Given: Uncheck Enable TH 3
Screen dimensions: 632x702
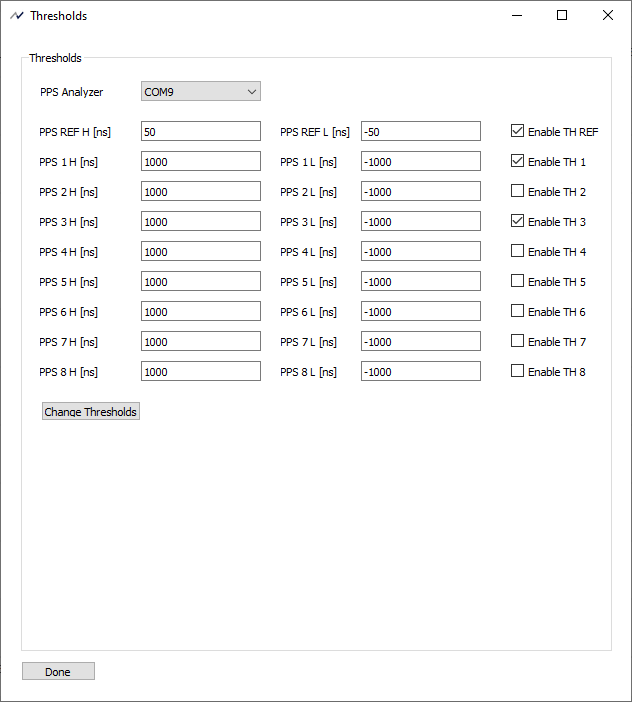Looking at the screenshot, I should click(x=517, y=221).
